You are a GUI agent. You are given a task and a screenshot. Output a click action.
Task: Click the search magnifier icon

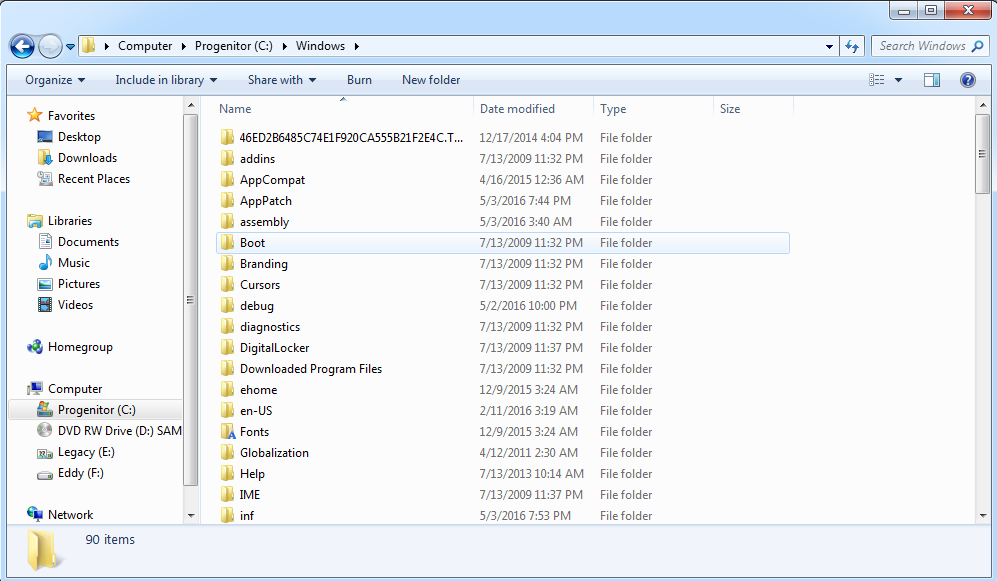click(978, 46)
